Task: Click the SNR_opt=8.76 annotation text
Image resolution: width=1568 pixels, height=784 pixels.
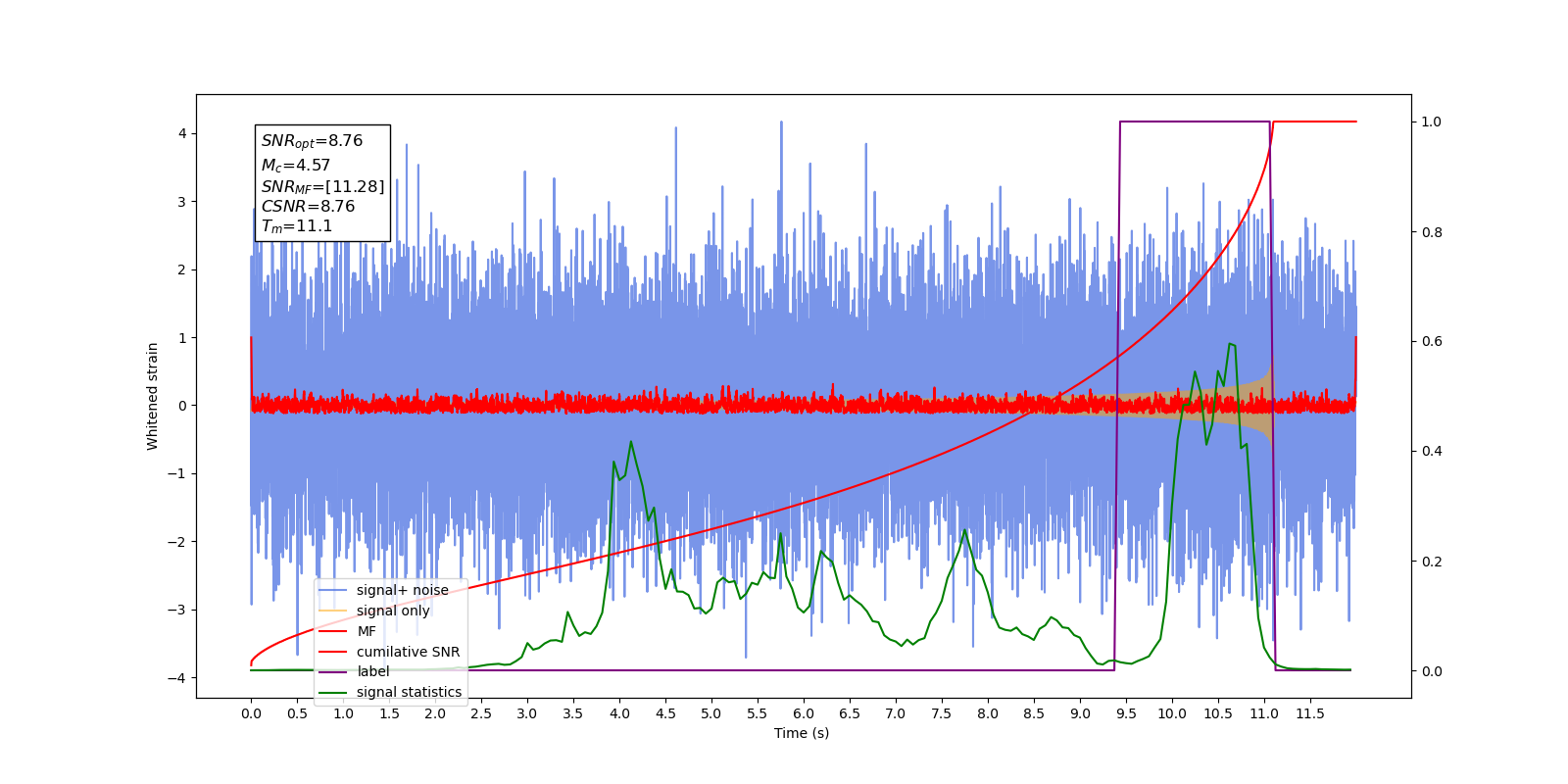Action: point(312,141)
